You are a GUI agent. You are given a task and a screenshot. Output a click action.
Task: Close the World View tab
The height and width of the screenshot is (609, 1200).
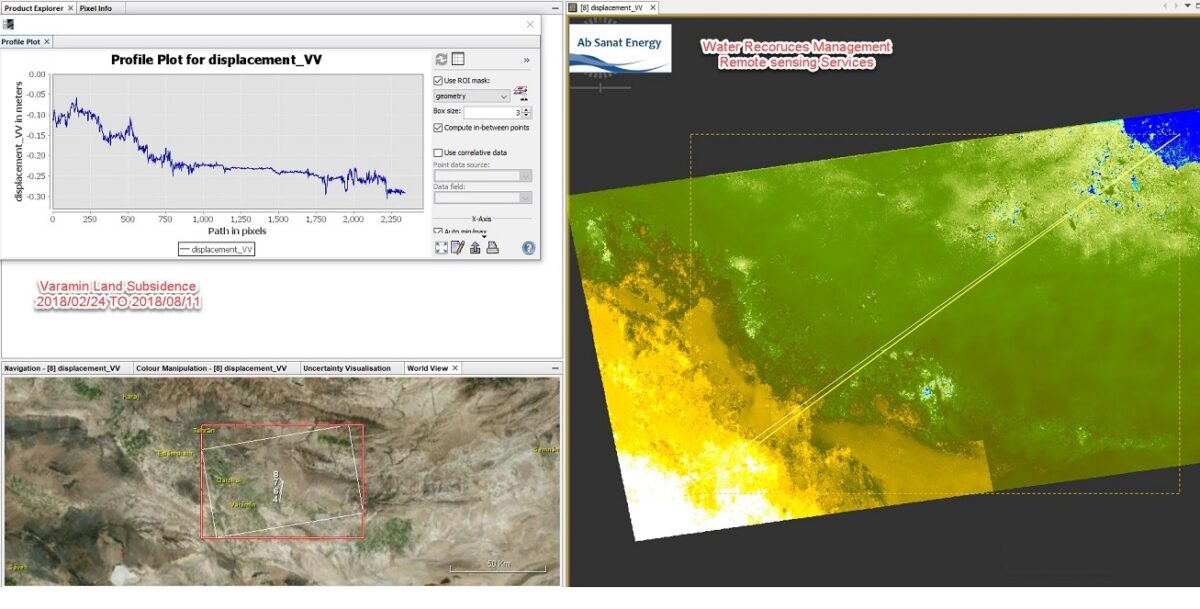click(456, 368)
